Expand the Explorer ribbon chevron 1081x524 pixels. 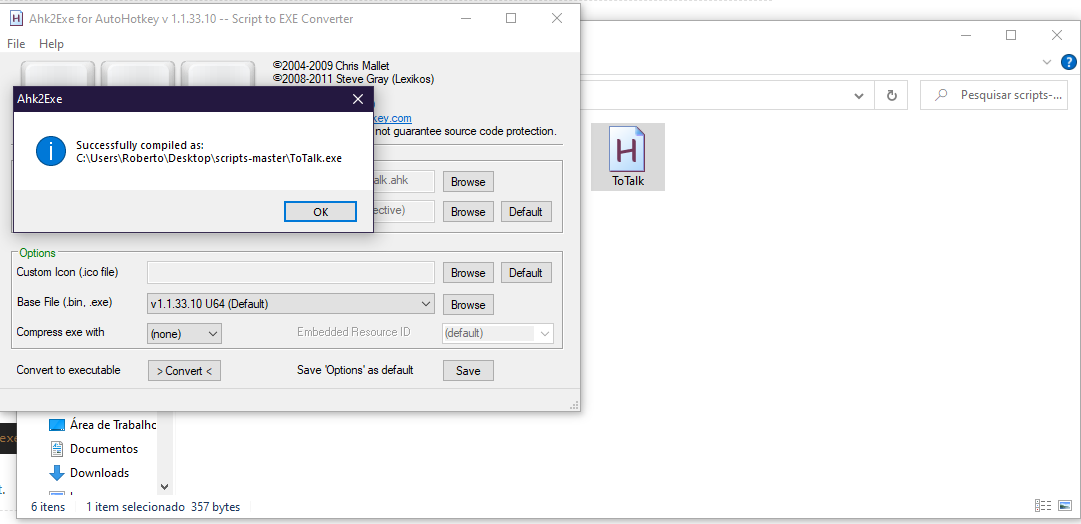(x=1048, y=62)
